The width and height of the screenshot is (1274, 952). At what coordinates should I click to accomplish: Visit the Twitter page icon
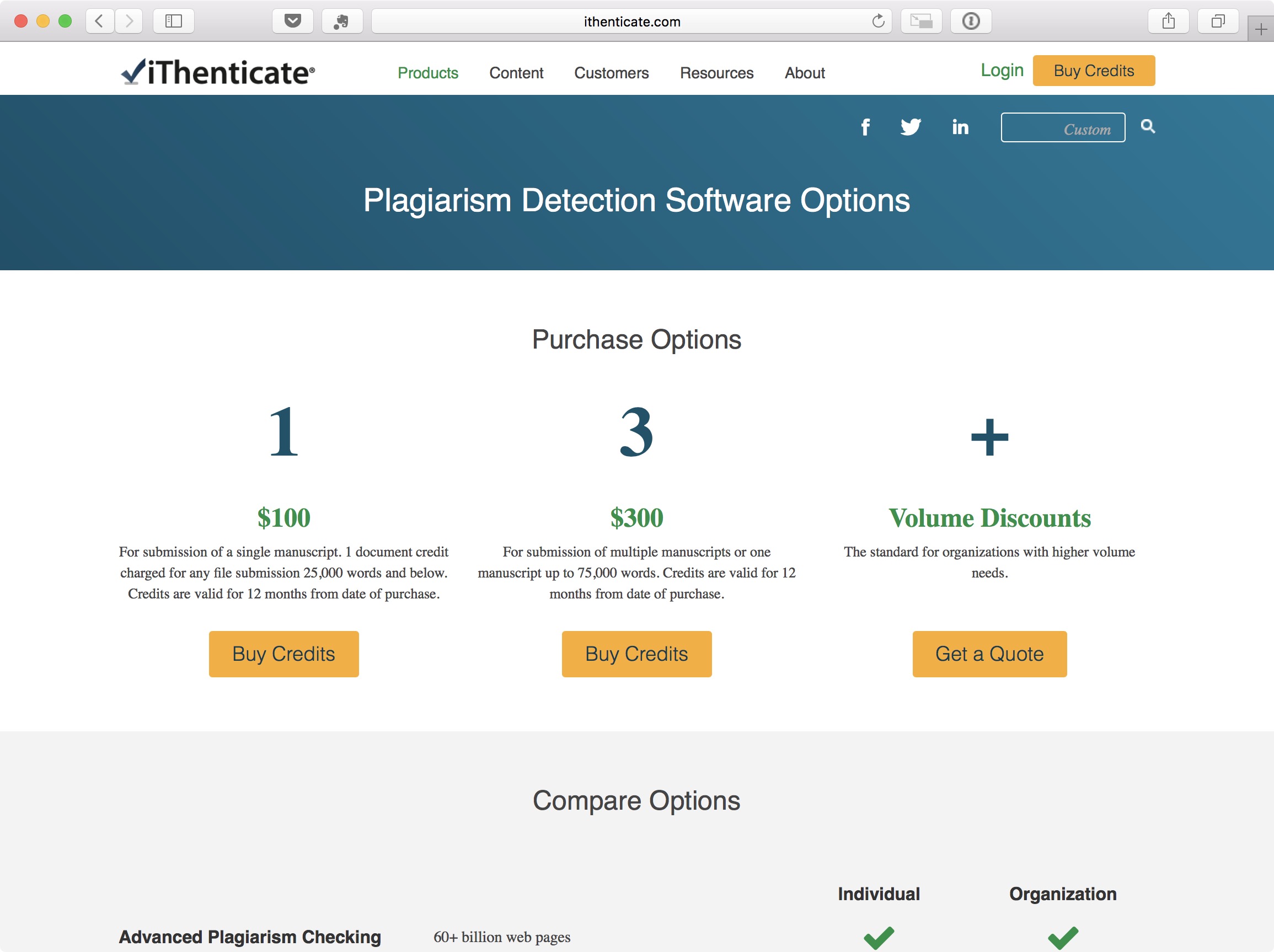tap(911, 127)
